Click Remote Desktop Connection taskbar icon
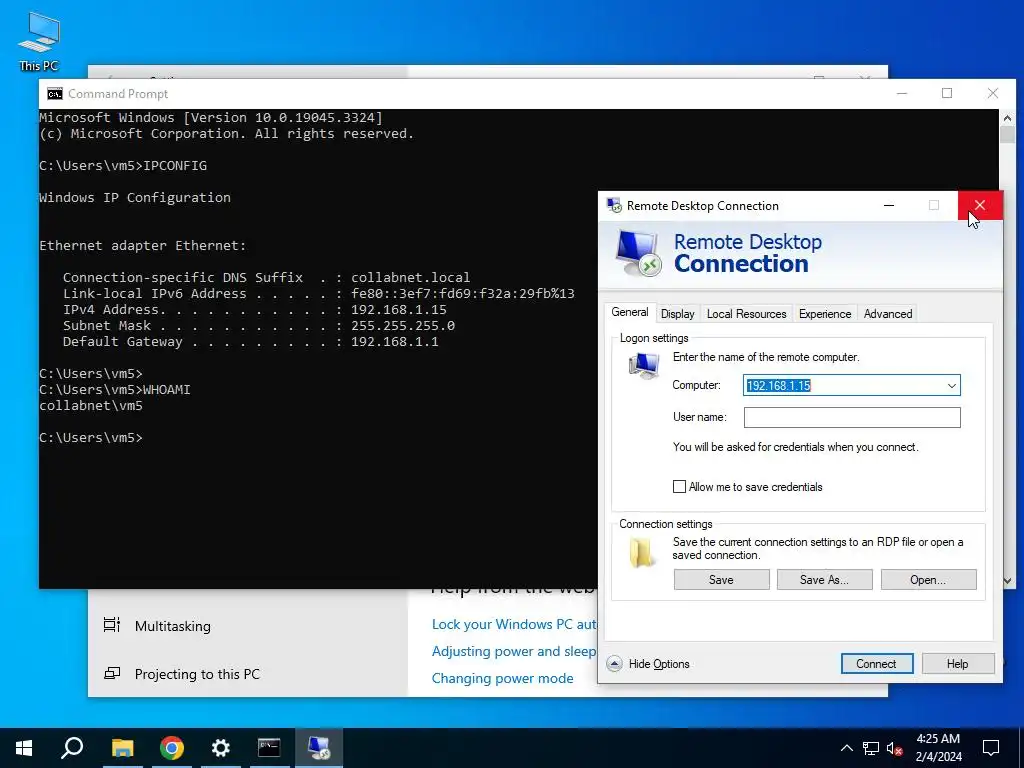This screenshot has width=1024, height=768. (319, 748)
